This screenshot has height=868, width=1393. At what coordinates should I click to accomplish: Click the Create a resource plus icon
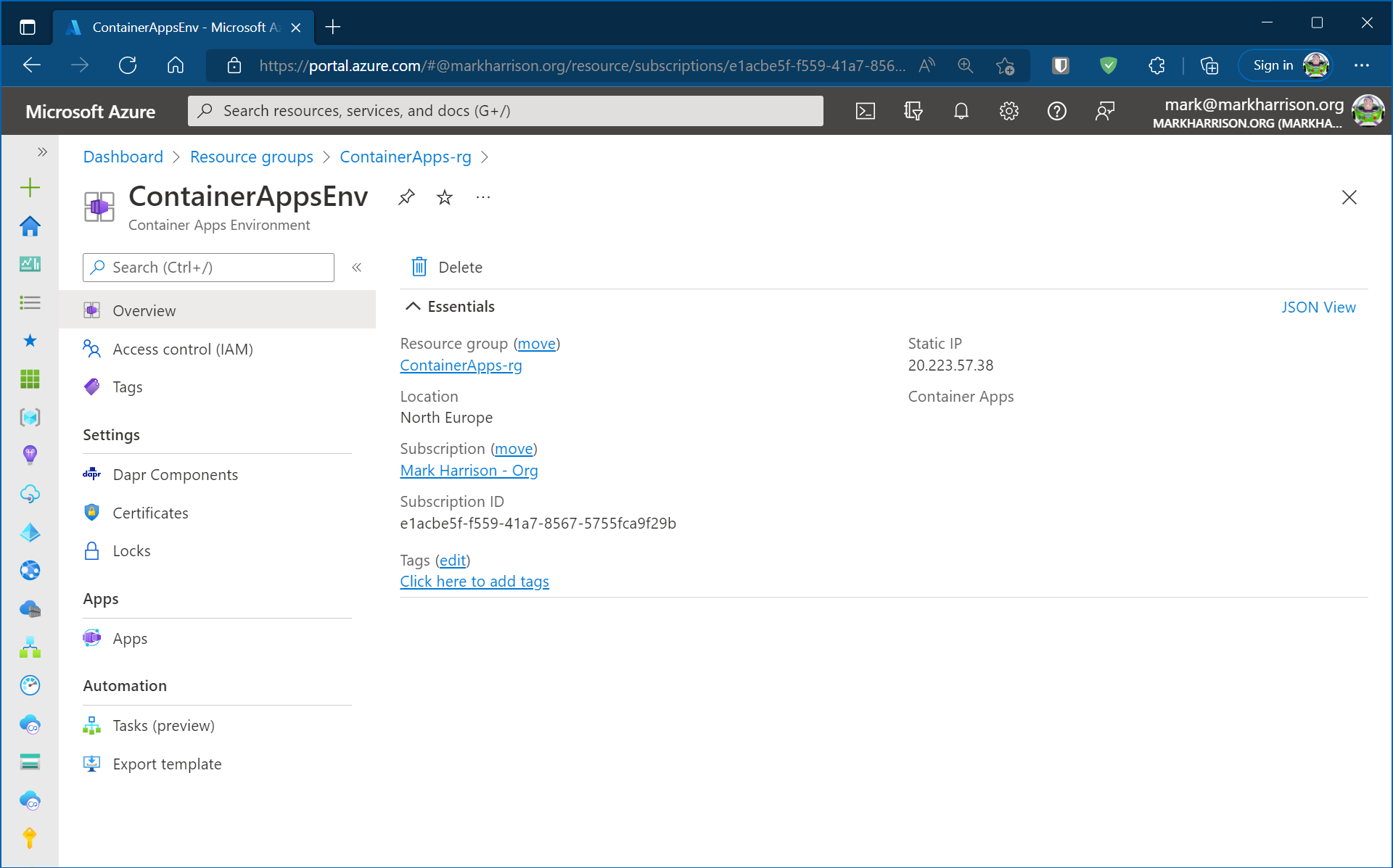30,188
